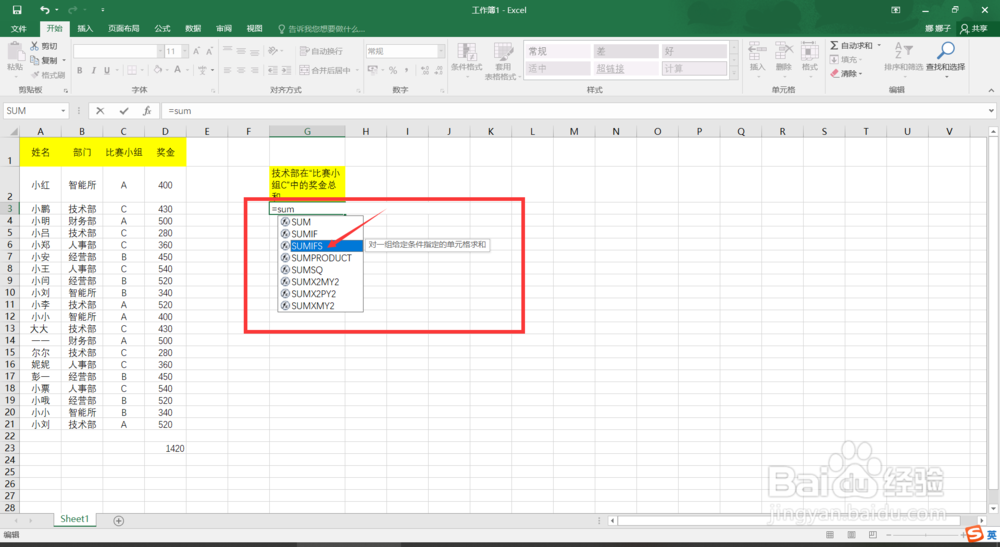1000x547 pixels.
Task: Cancel formula entry with X button
Action: [100, 110]
